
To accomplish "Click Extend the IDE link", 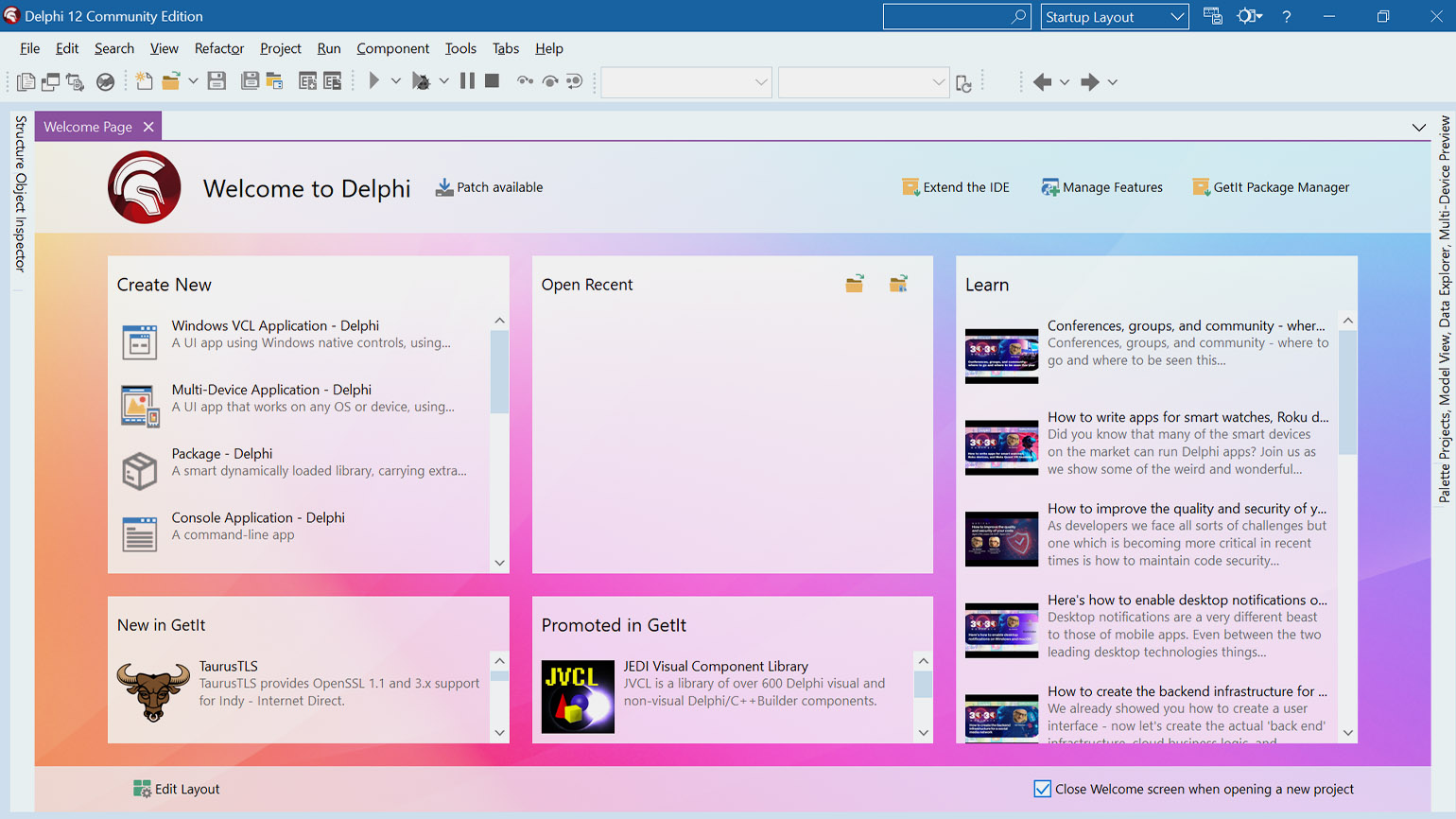I will (956, 187).
